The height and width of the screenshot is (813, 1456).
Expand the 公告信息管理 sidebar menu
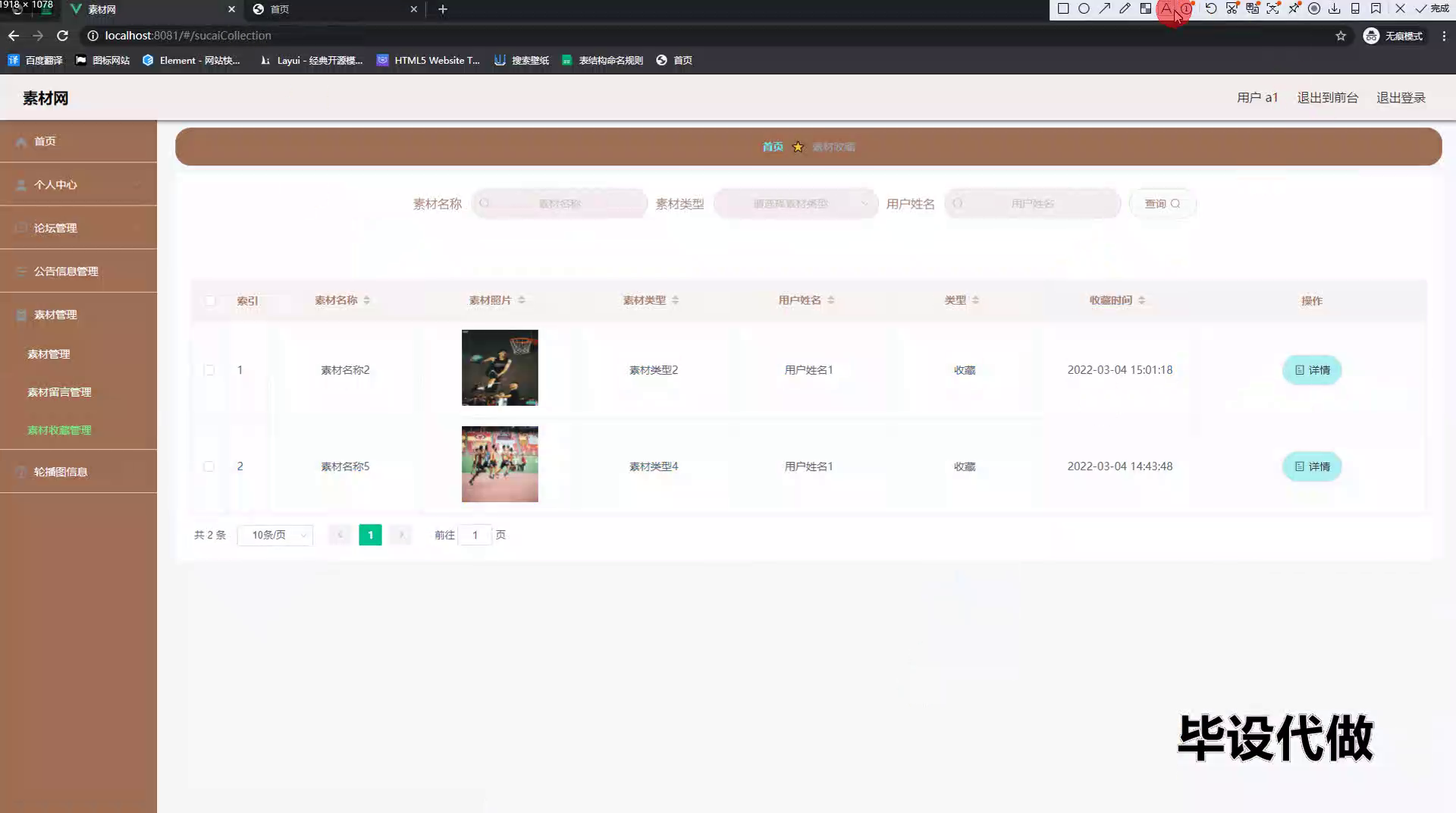pos(78,271)
